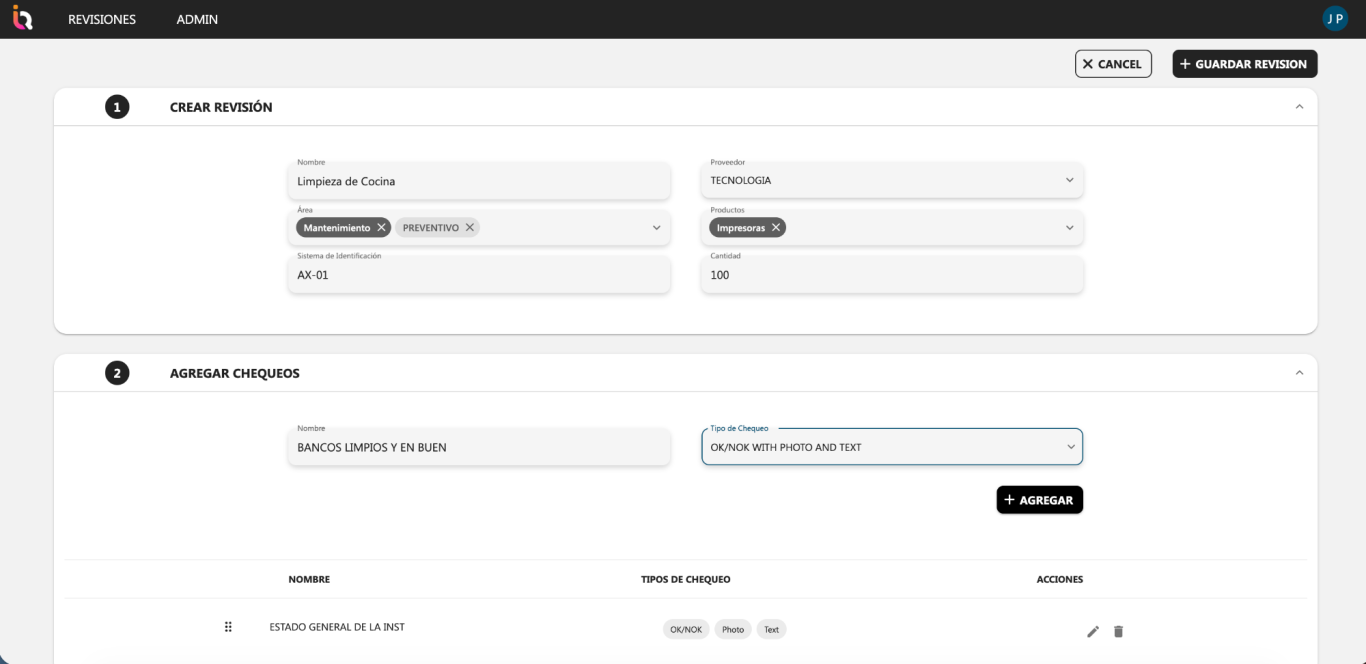Grab the drag handle of ESTADO GENERAL row

[228, 627]
